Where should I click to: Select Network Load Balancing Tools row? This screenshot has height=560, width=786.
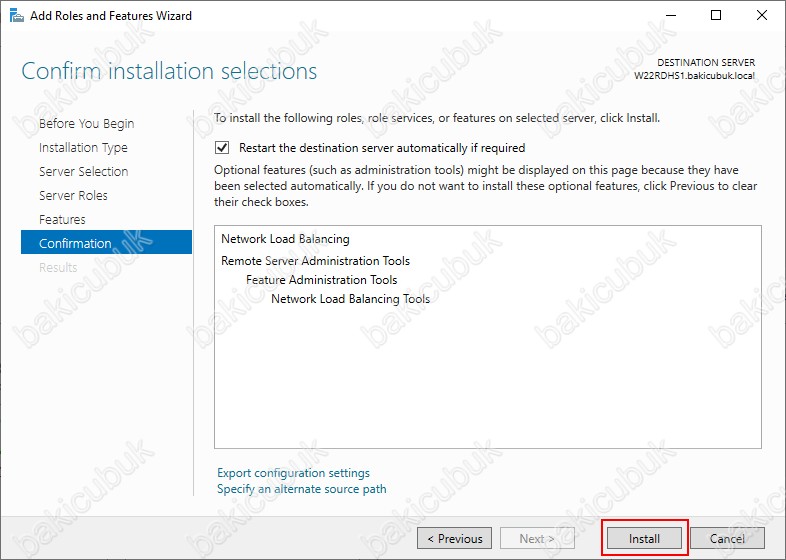(350, 299)
